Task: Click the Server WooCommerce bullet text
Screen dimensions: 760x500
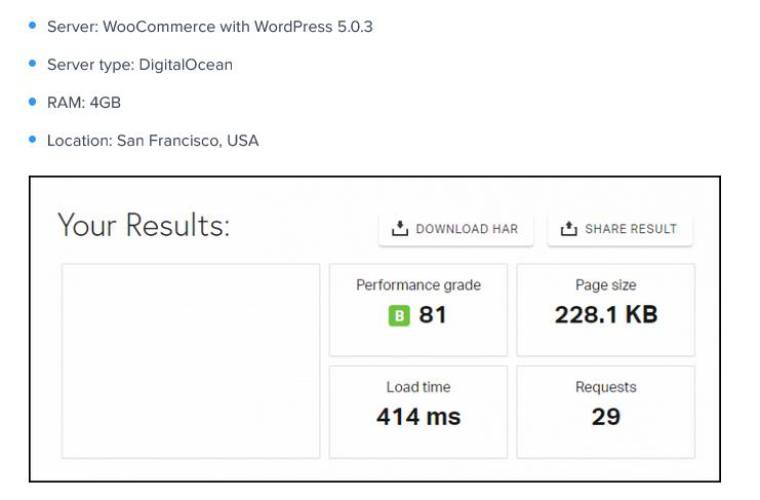Action: [x=209, y=27]
